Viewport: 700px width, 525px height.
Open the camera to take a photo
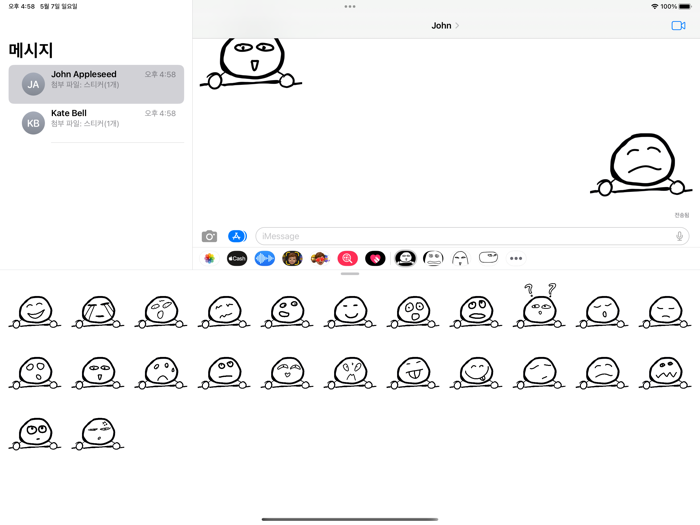tap(209, 236)
